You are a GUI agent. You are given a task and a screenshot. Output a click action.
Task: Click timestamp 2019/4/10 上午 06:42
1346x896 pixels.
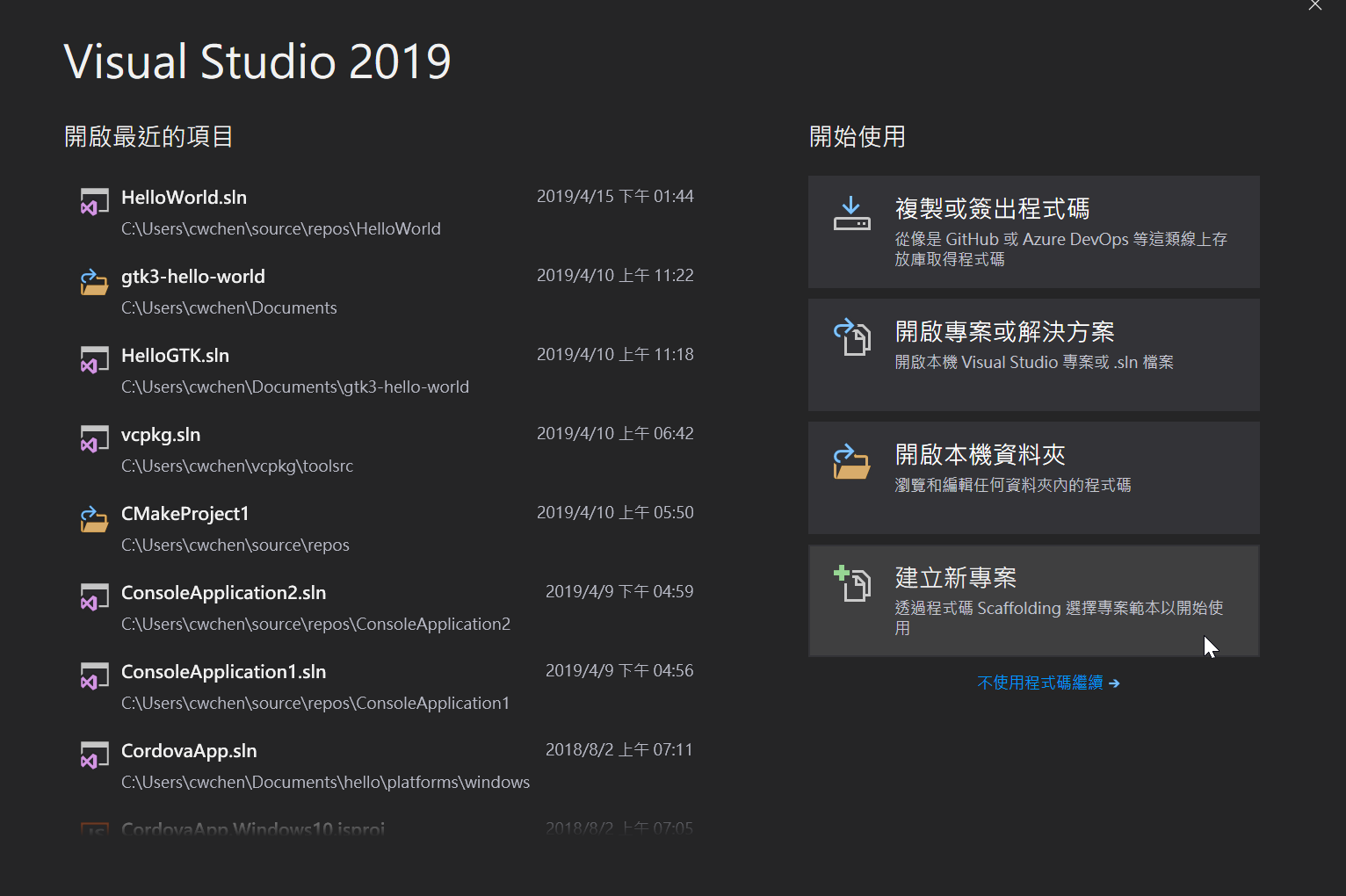[x=615, y=433]
